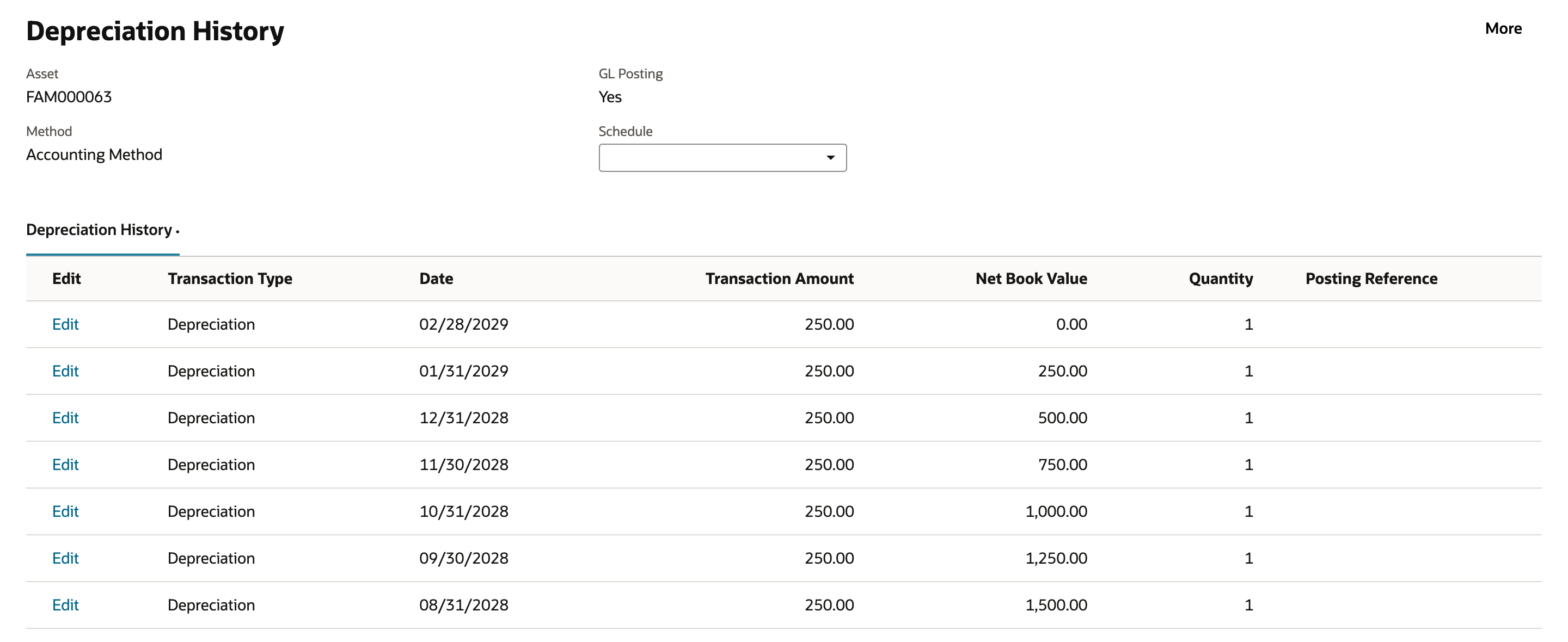1568x642 pixels.
Task: Click the Depreciation History page title
Action: 155,32
